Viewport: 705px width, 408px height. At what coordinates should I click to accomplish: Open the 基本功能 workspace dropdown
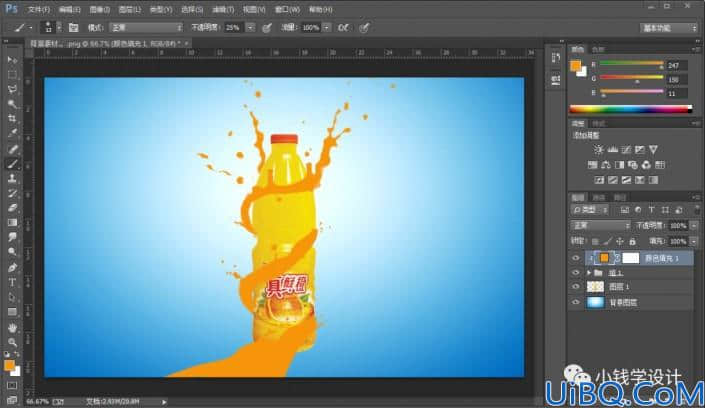669,28
